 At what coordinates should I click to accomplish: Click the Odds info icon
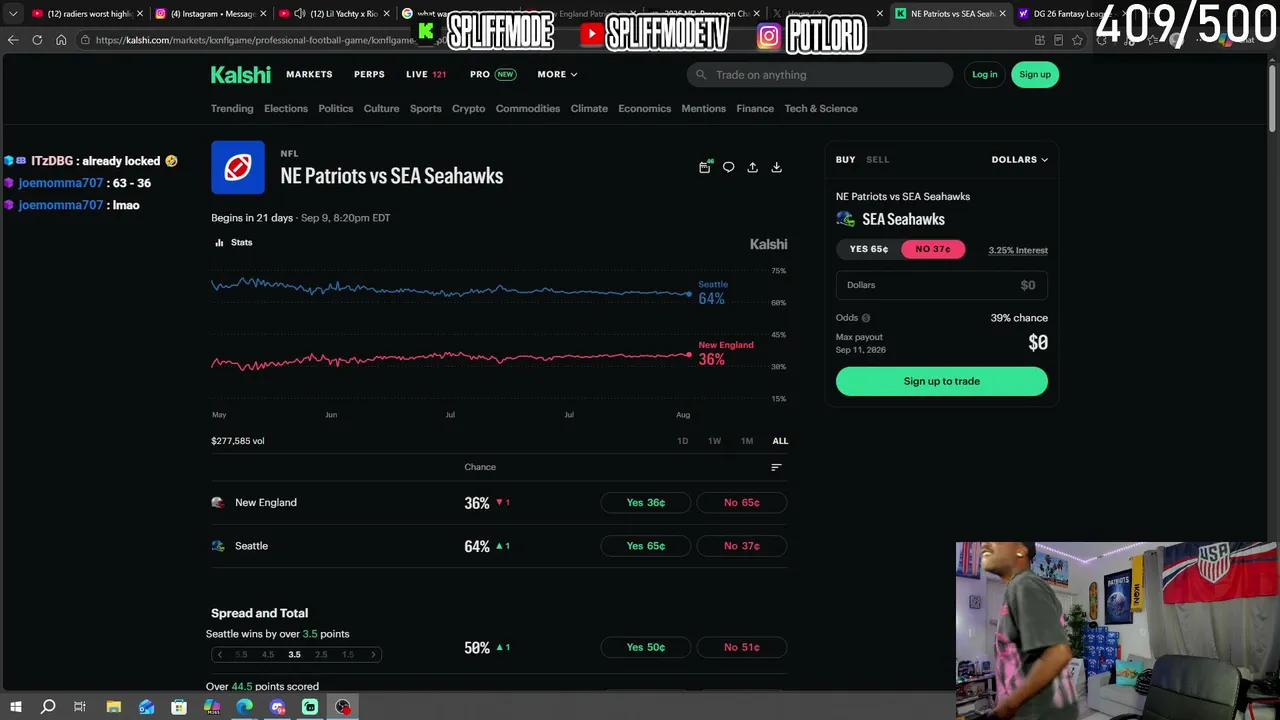click(x=866, y=318)
